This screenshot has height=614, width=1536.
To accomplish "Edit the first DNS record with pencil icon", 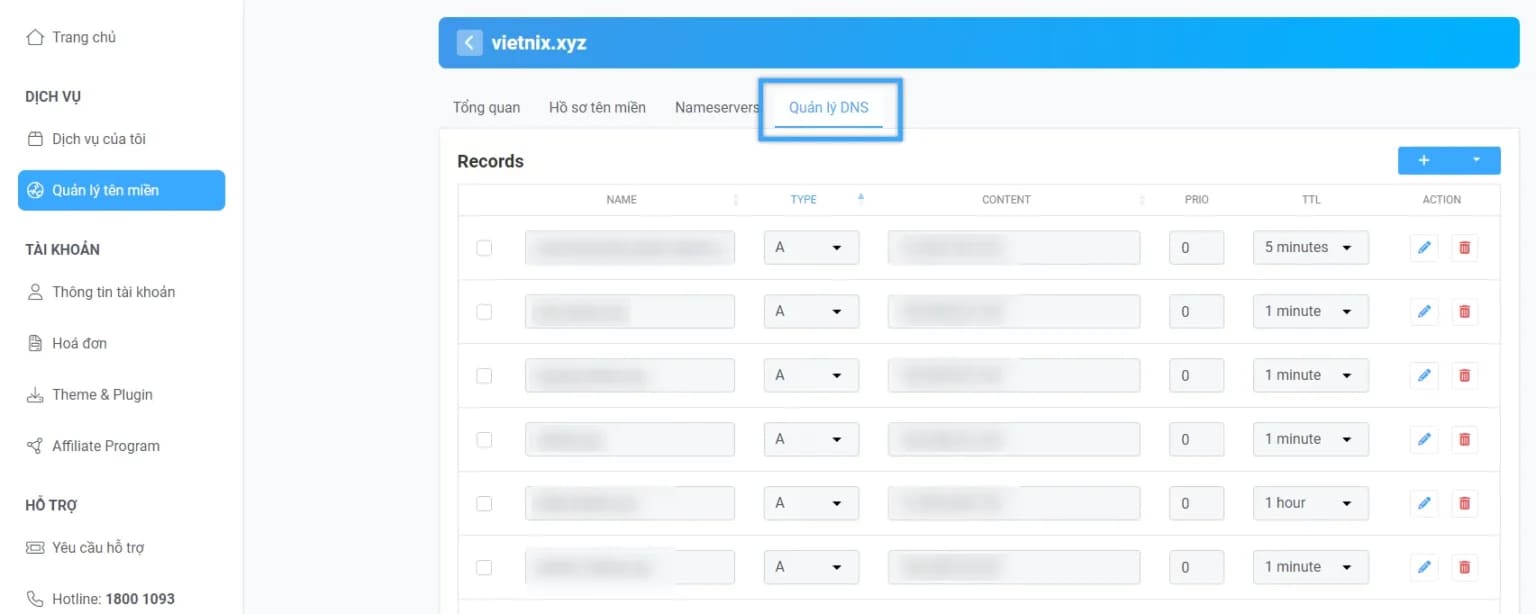I will tap(1423, 247).
